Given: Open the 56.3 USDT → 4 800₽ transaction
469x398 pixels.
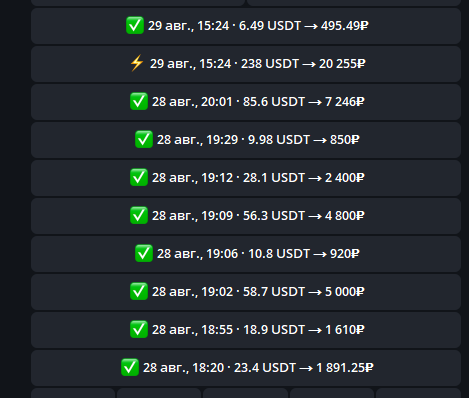Looking at the screenshot, I should pos(246,216).
